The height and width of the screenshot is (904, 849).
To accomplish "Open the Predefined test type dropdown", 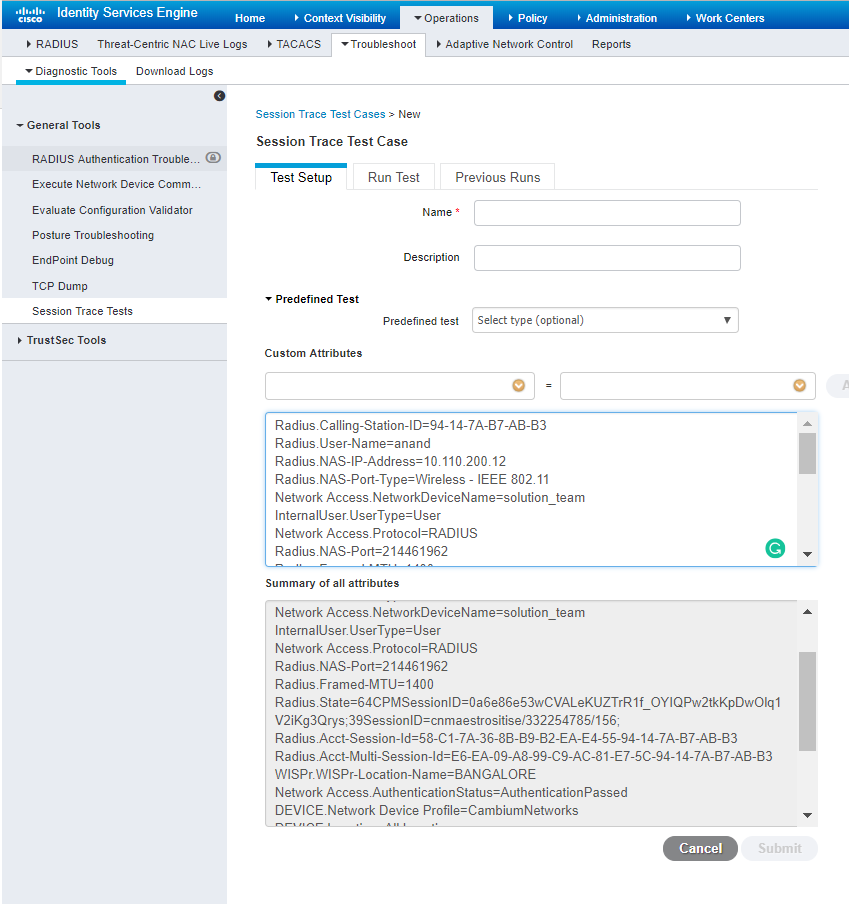I will [605, 320].
